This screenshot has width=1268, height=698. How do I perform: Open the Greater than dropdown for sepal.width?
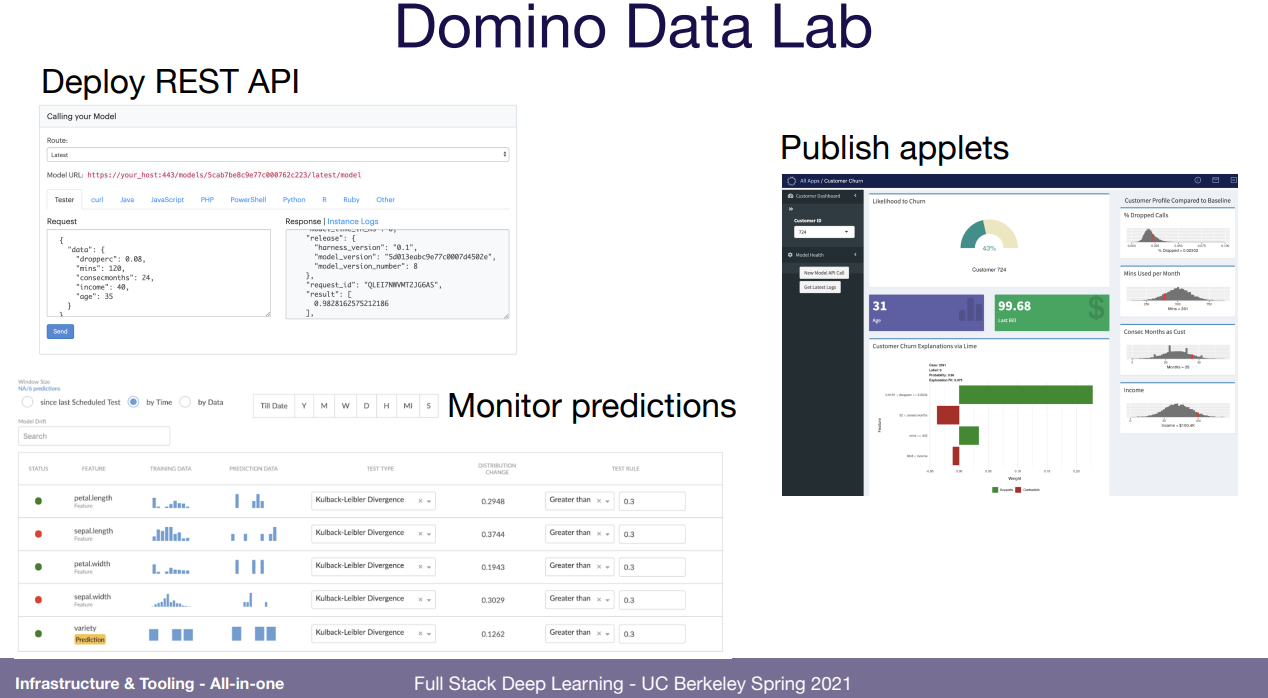[x=579, y=599]
